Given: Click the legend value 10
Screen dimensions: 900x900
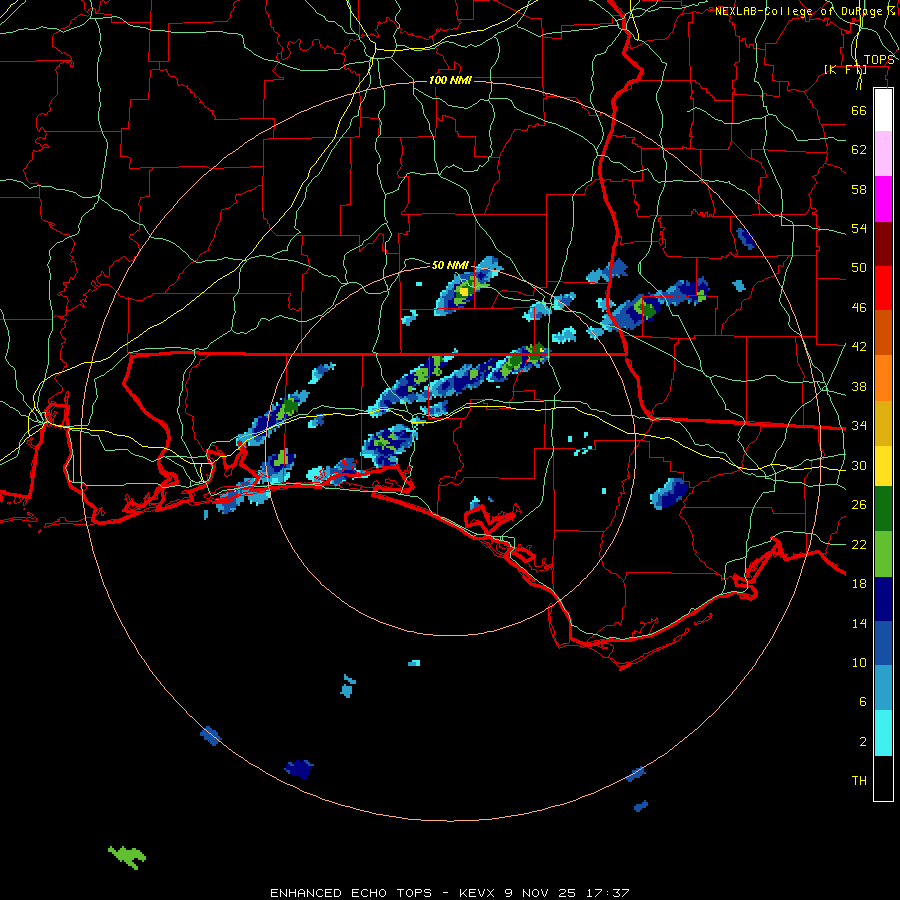Looking at the screenshot, I should 859,662.
